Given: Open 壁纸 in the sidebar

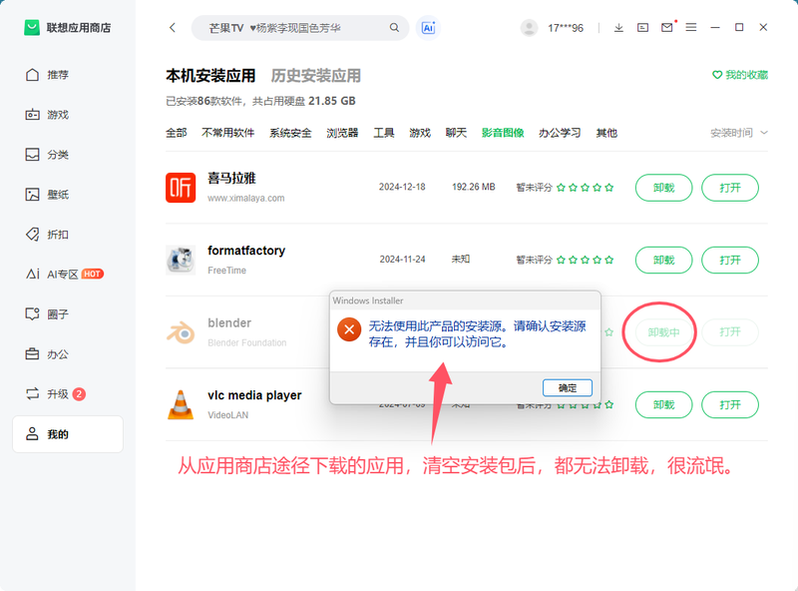Looking at the screenshot, I should click(x=47, y=194).
